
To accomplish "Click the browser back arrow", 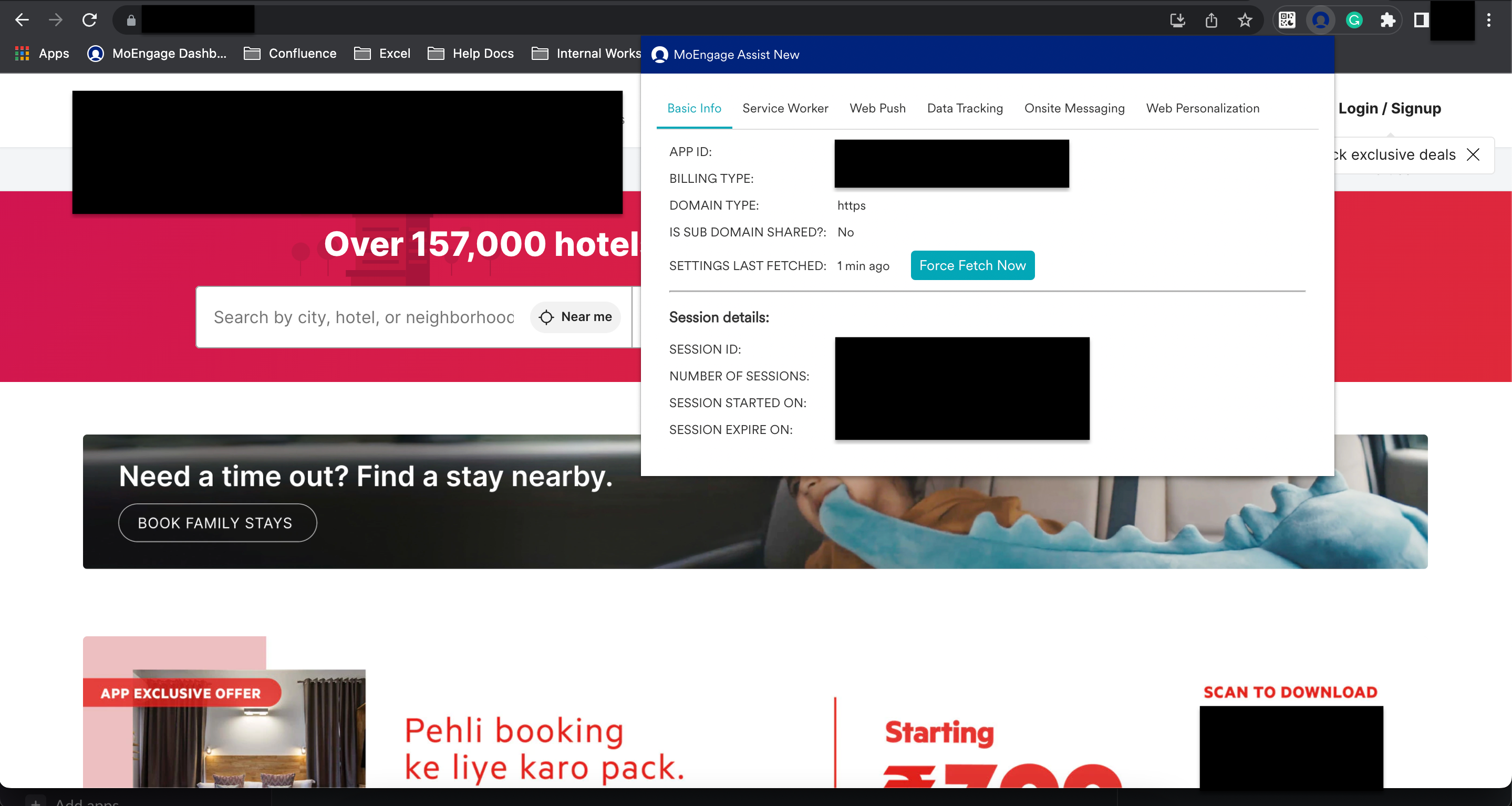I will tap(22, 20).
